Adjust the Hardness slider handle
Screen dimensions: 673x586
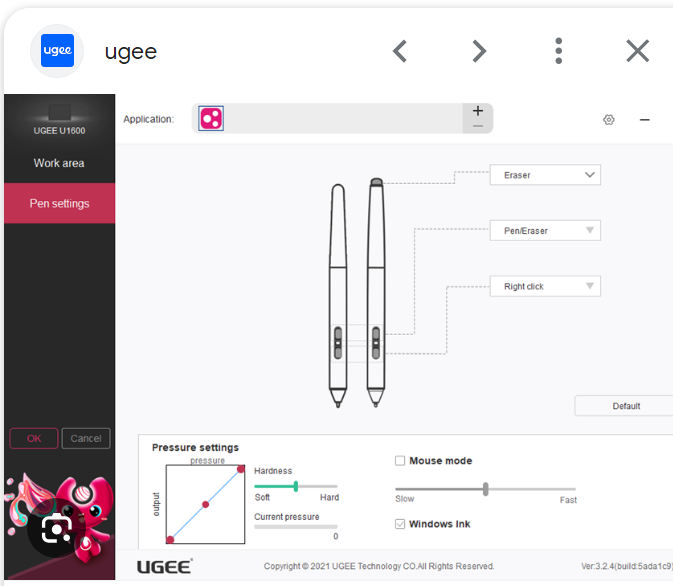point(296,486)
